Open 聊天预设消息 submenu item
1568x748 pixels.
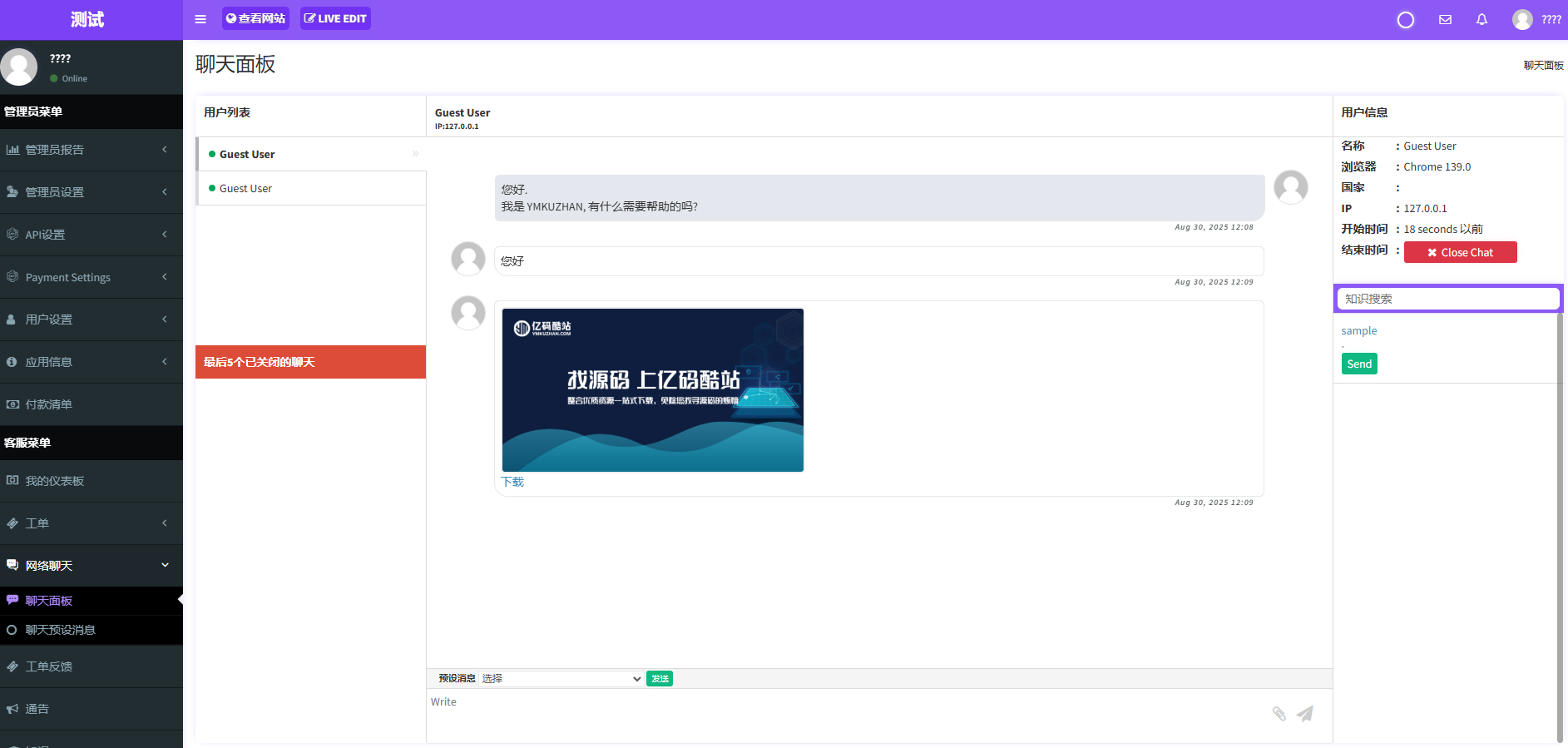[x=60, y=630]
